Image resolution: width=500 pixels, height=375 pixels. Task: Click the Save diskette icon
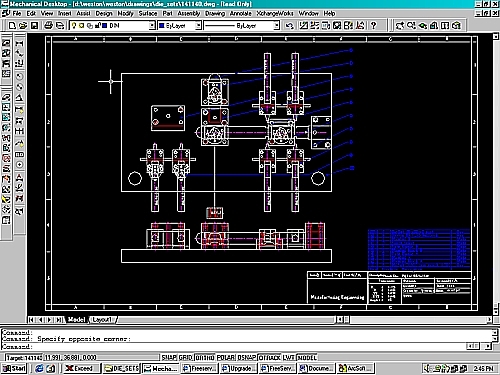(34, 26)
